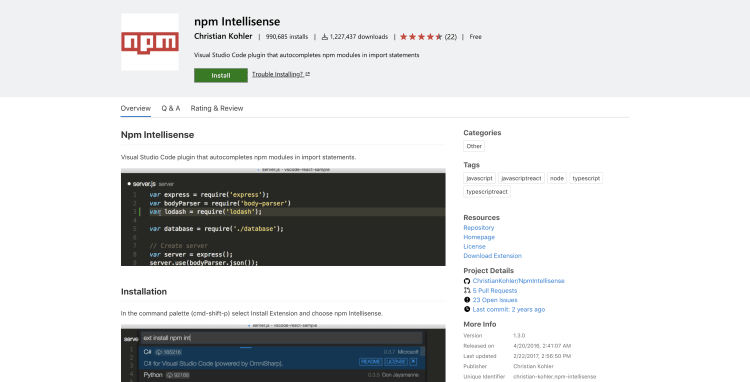Image resolution: width=750 pixels, height=382 pixels.
Task: Select the javascript tag
Action: pos(479,178)
